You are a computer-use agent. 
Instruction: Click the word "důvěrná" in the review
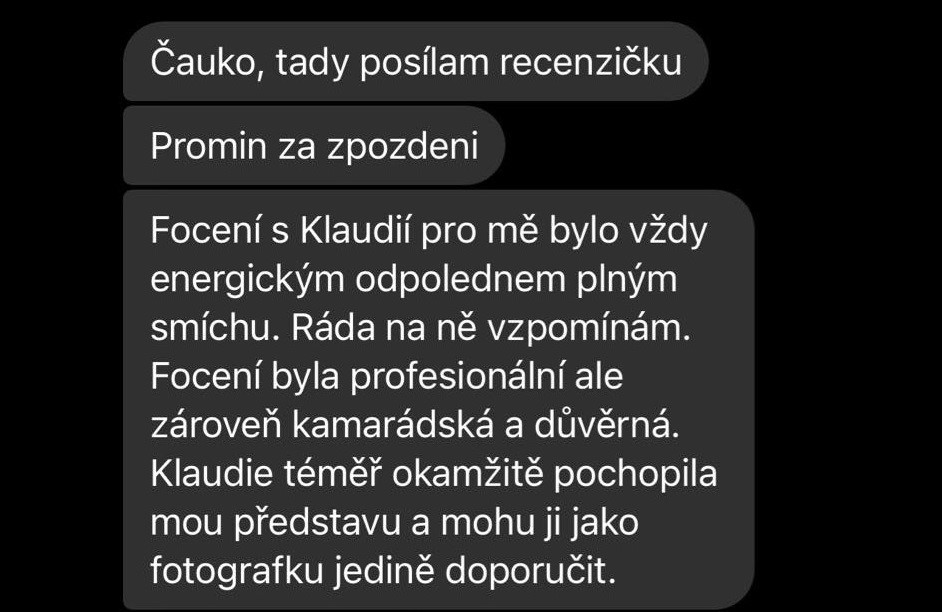[x=606, y=425]
